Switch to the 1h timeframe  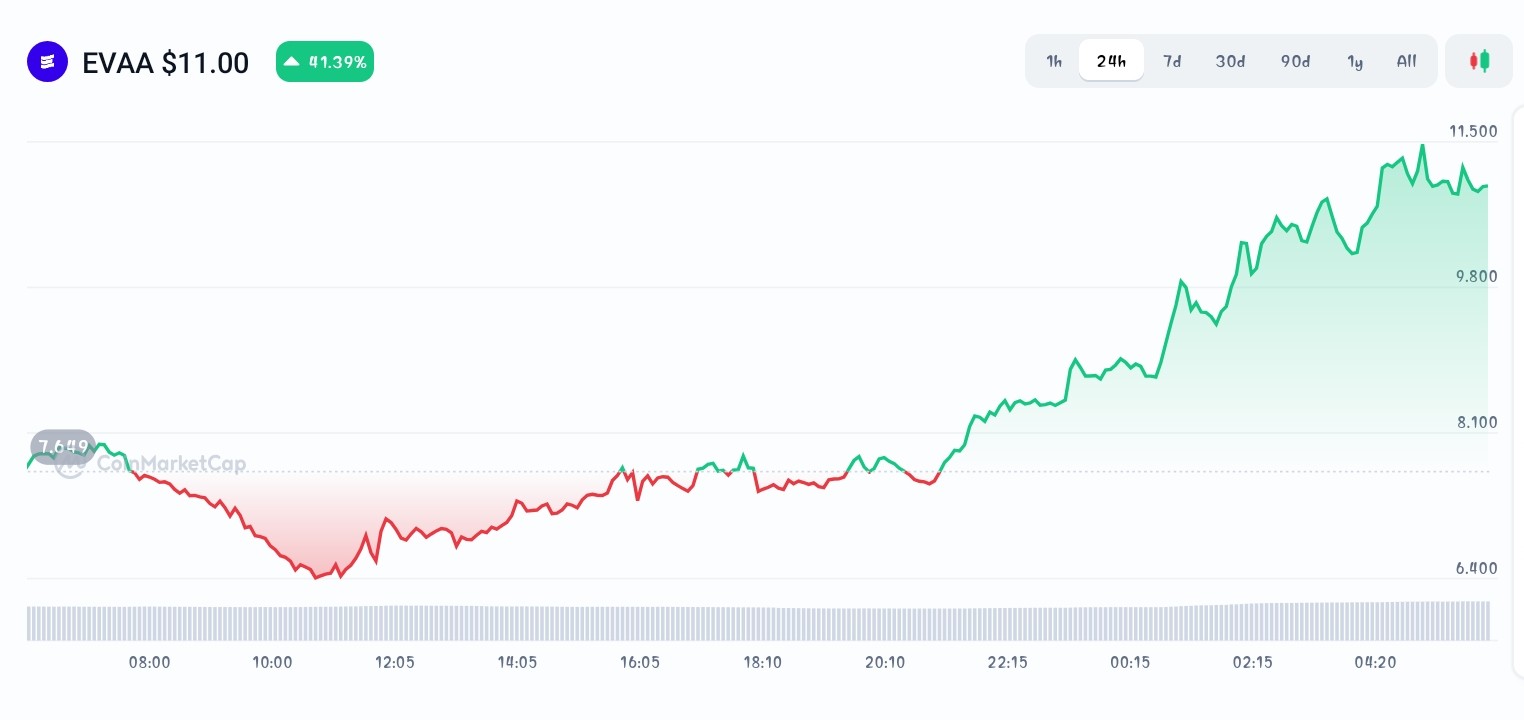coord(1054,61)
